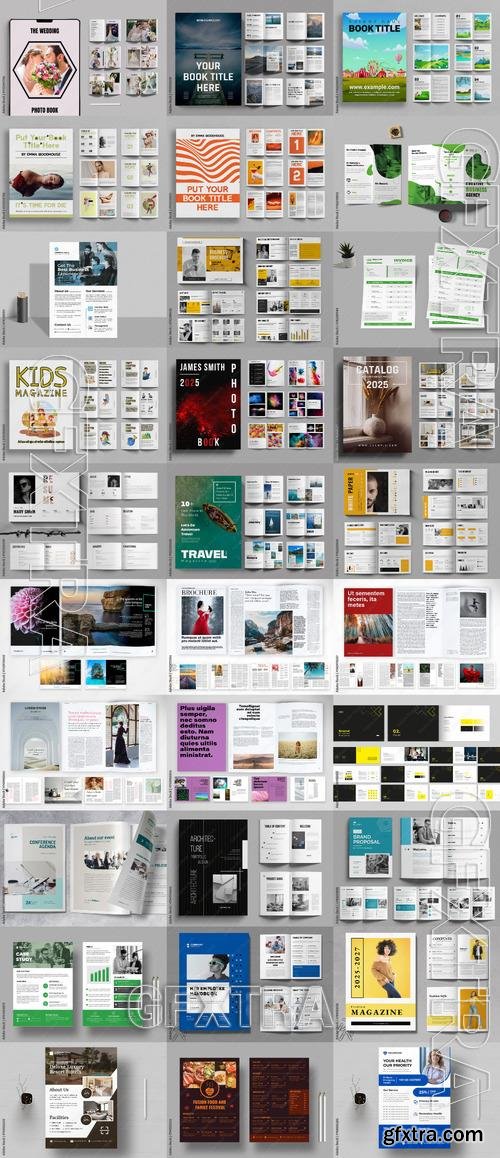The width and height of the screenshot is (500, 1158).
Task: Open the blue HR Employee Handbook cover
Action: pyautogui.click(x=214, y=982)
